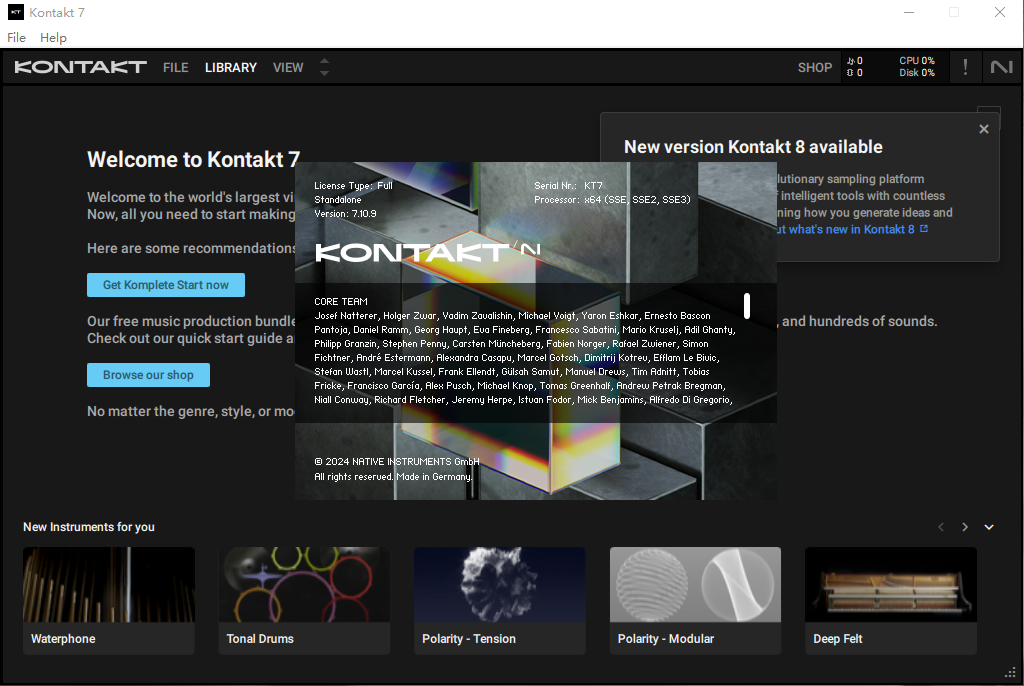
Task: Open the SHOP link in header
Action: 814,67
